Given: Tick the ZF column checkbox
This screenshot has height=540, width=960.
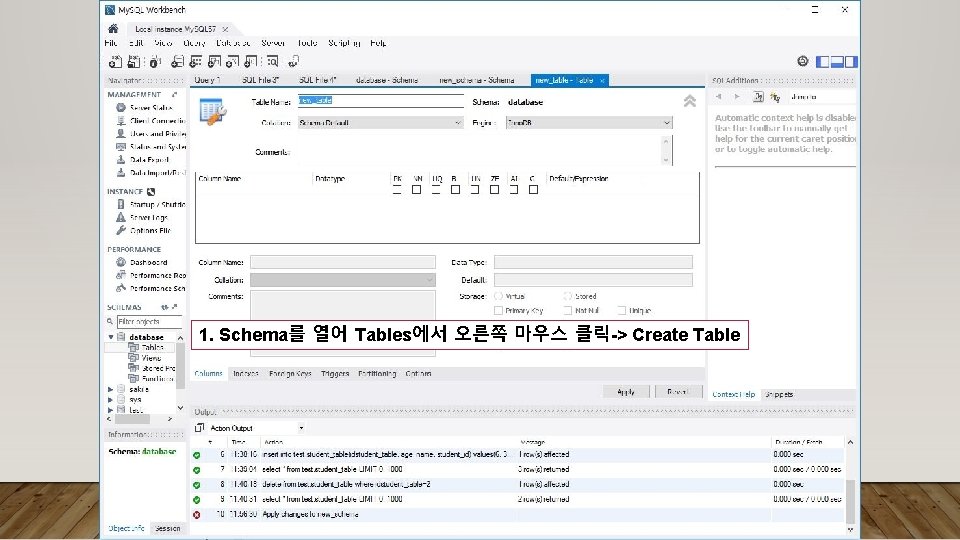Looking at the screenshot, I should tap(494, 190).
